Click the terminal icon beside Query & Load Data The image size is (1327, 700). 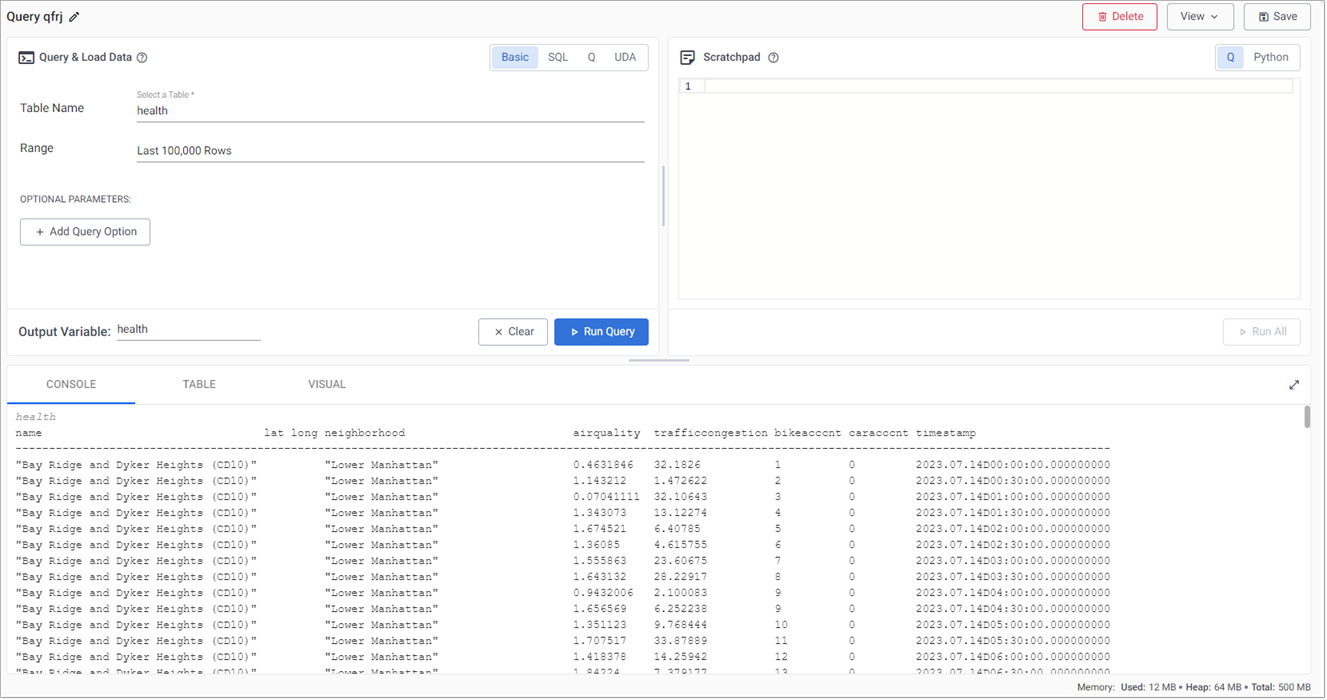tap(25, 57)
